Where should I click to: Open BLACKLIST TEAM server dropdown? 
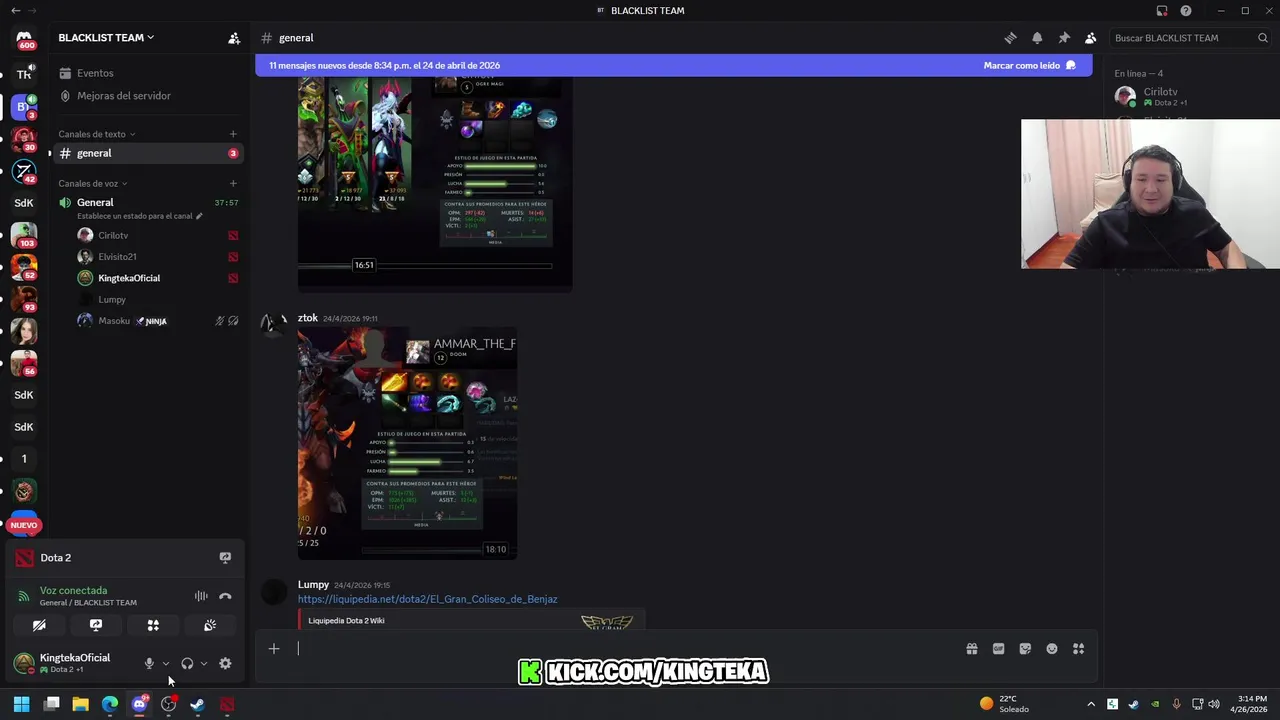(106, 38)
